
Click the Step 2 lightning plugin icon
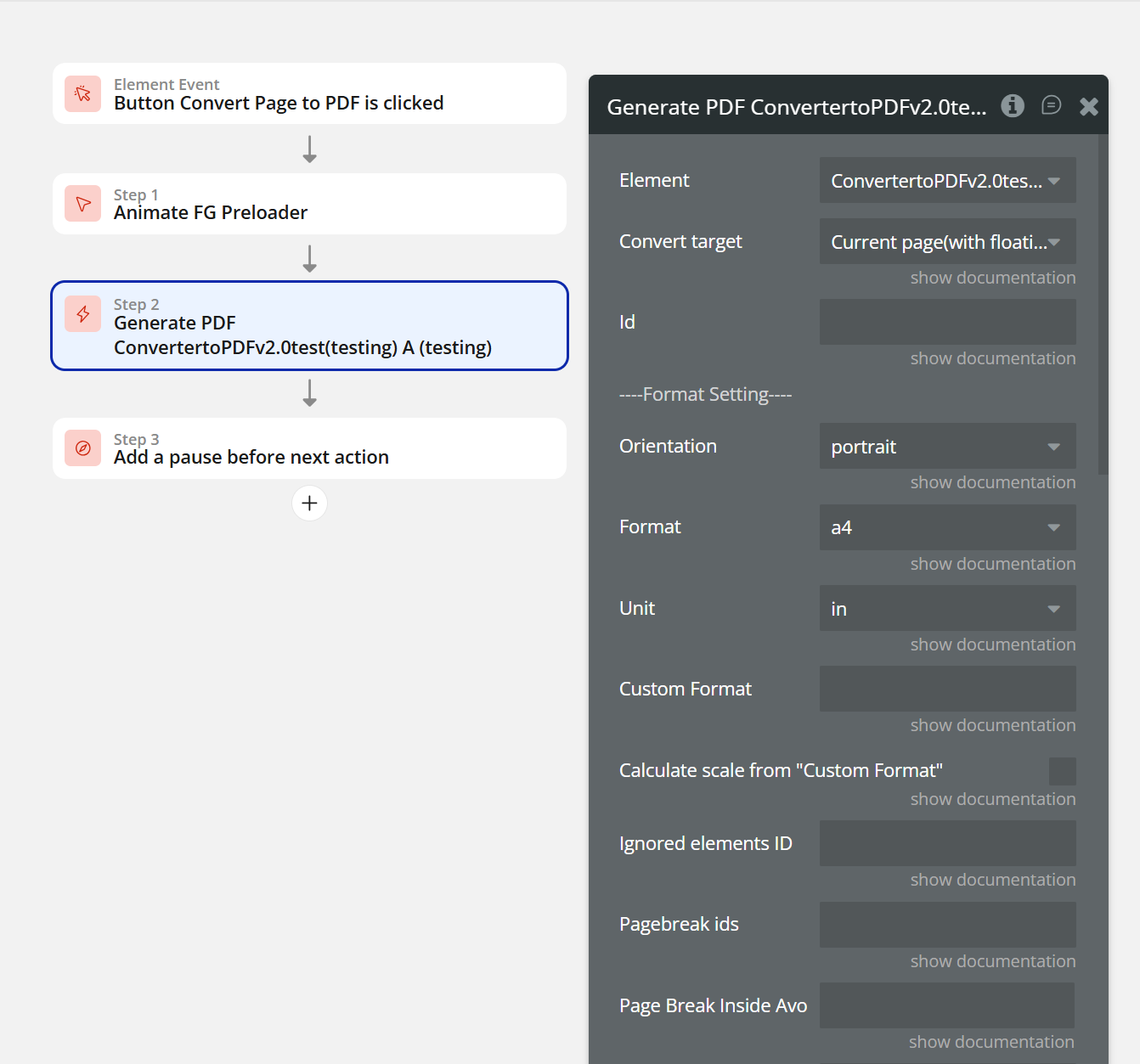click(x=83, y=314)
